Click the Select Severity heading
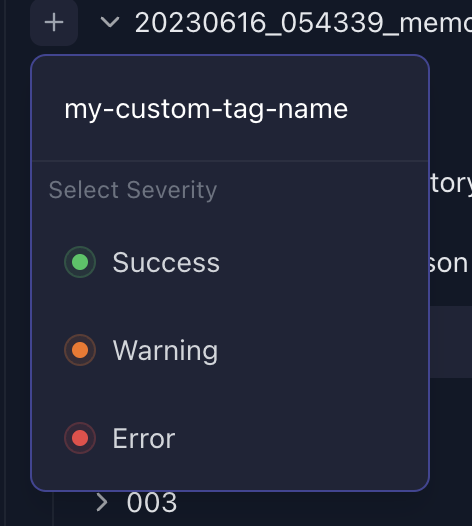The width and height of the screenshot is (472, 526). pyautogui.click(x=133, y=190)
